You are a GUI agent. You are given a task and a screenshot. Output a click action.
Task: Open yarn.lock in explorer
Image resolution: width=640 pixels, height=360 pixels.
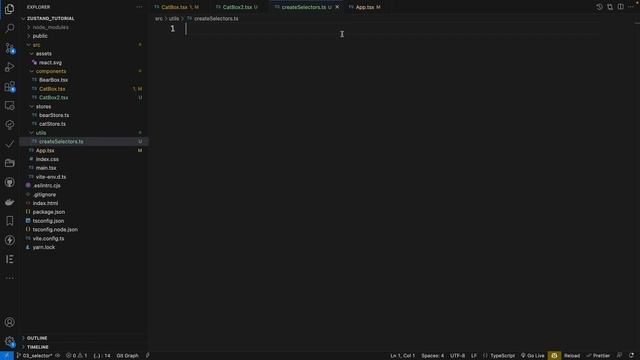pyautogui.click(x=44, y=247)
